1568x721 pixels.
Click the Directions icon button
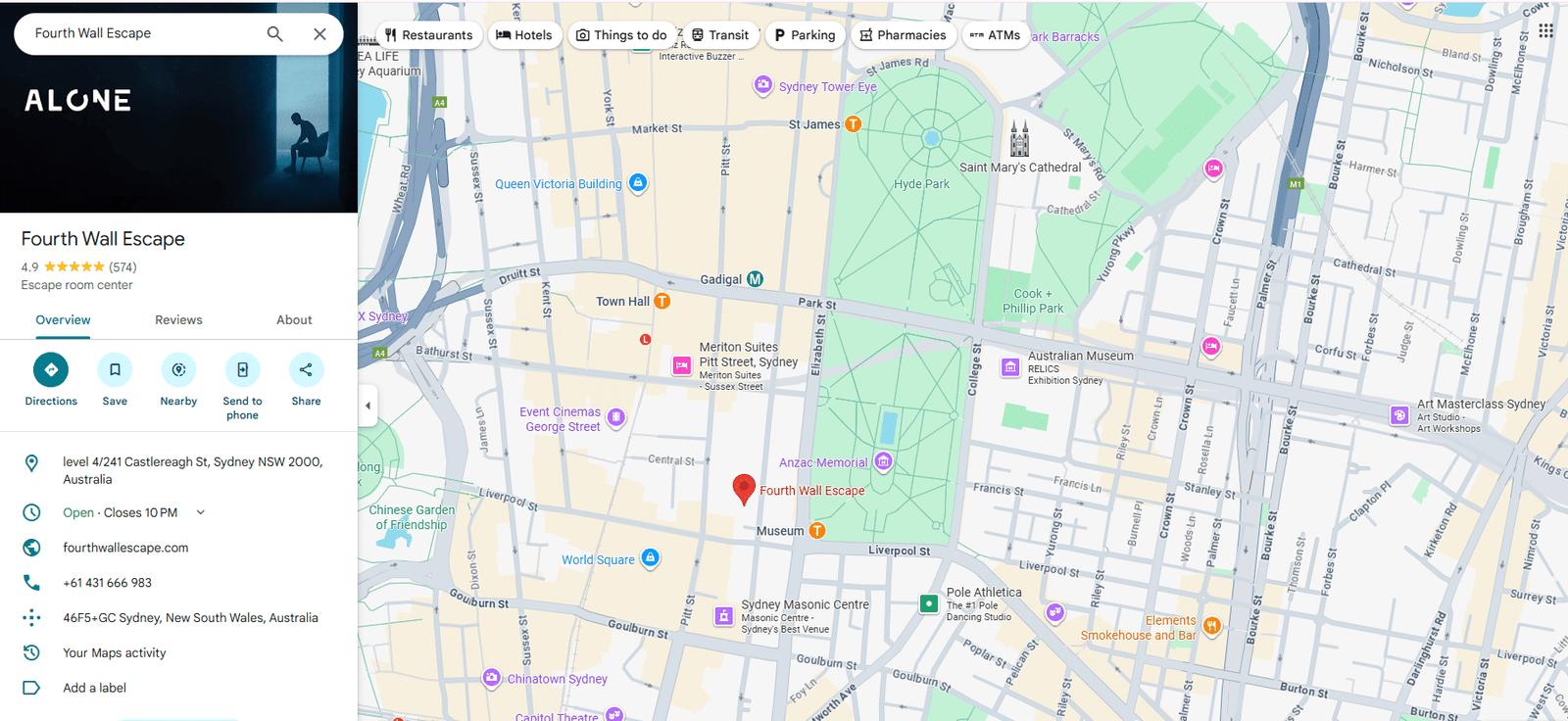click(x=51, y=370)
